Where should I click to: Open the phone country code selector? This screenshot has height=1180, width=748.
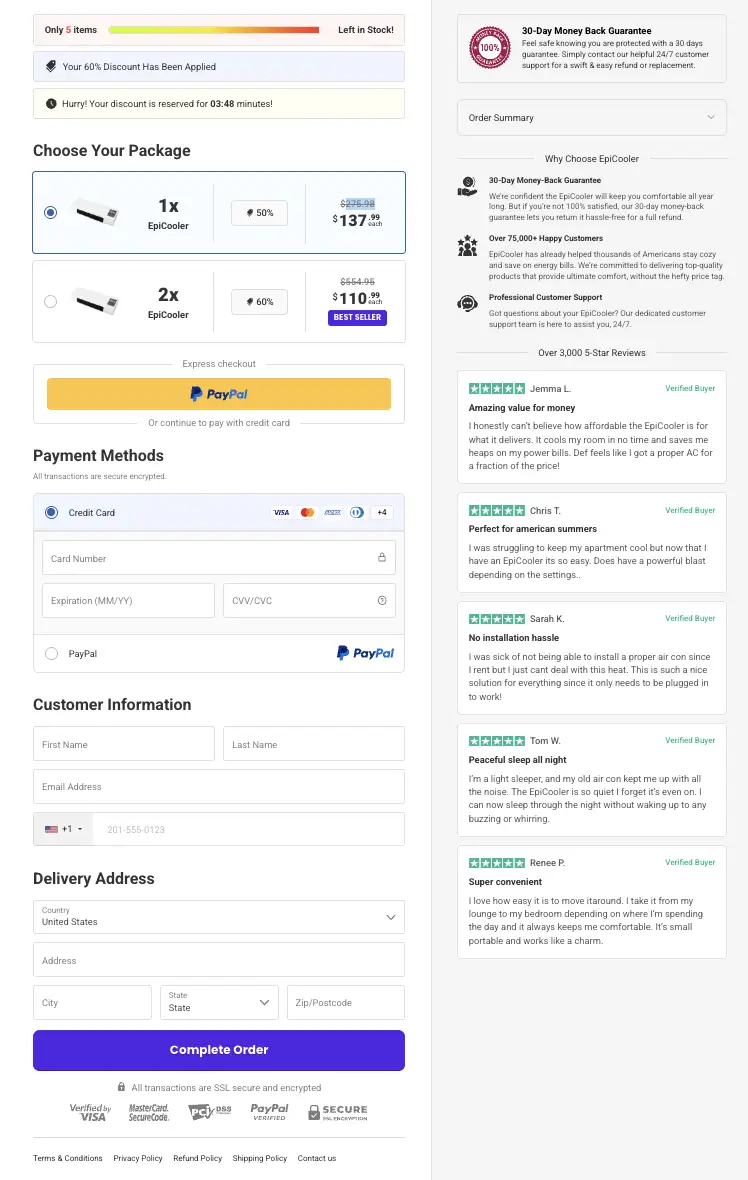pyautogui.click(x=63, y=829)
